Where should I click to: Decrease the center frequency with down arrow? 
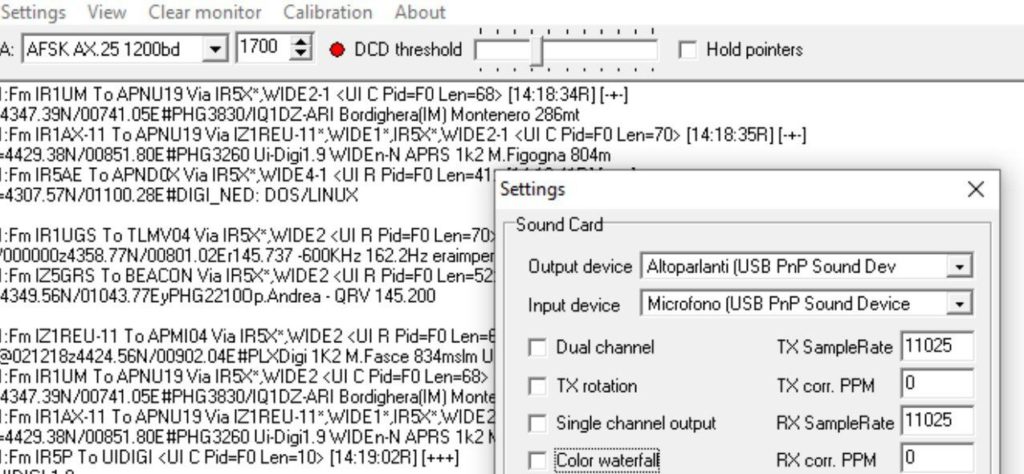tap(300, 55)
